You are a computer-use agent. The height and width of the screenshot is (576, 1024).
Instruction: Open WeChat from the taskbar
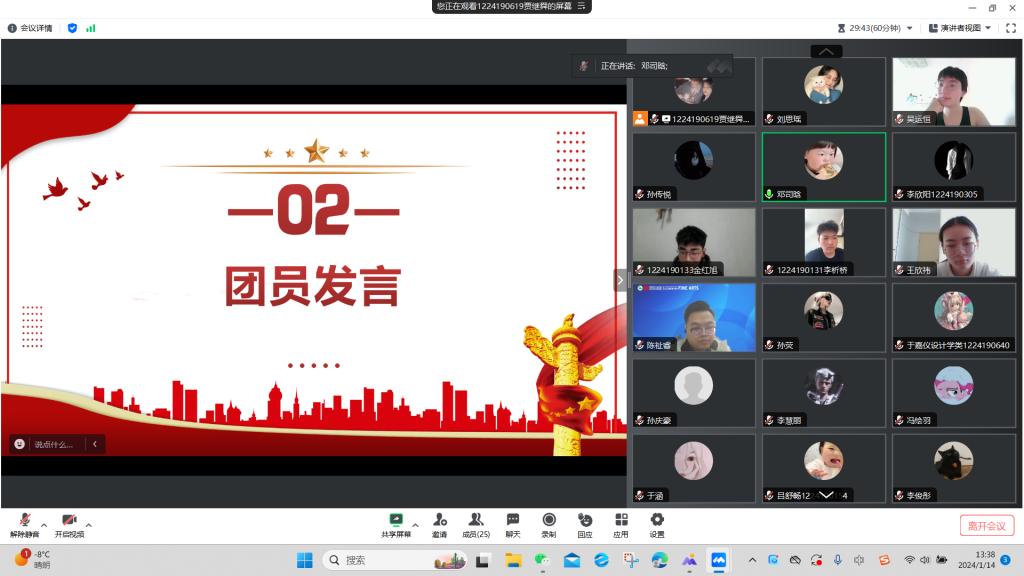(x=542, y=560)
